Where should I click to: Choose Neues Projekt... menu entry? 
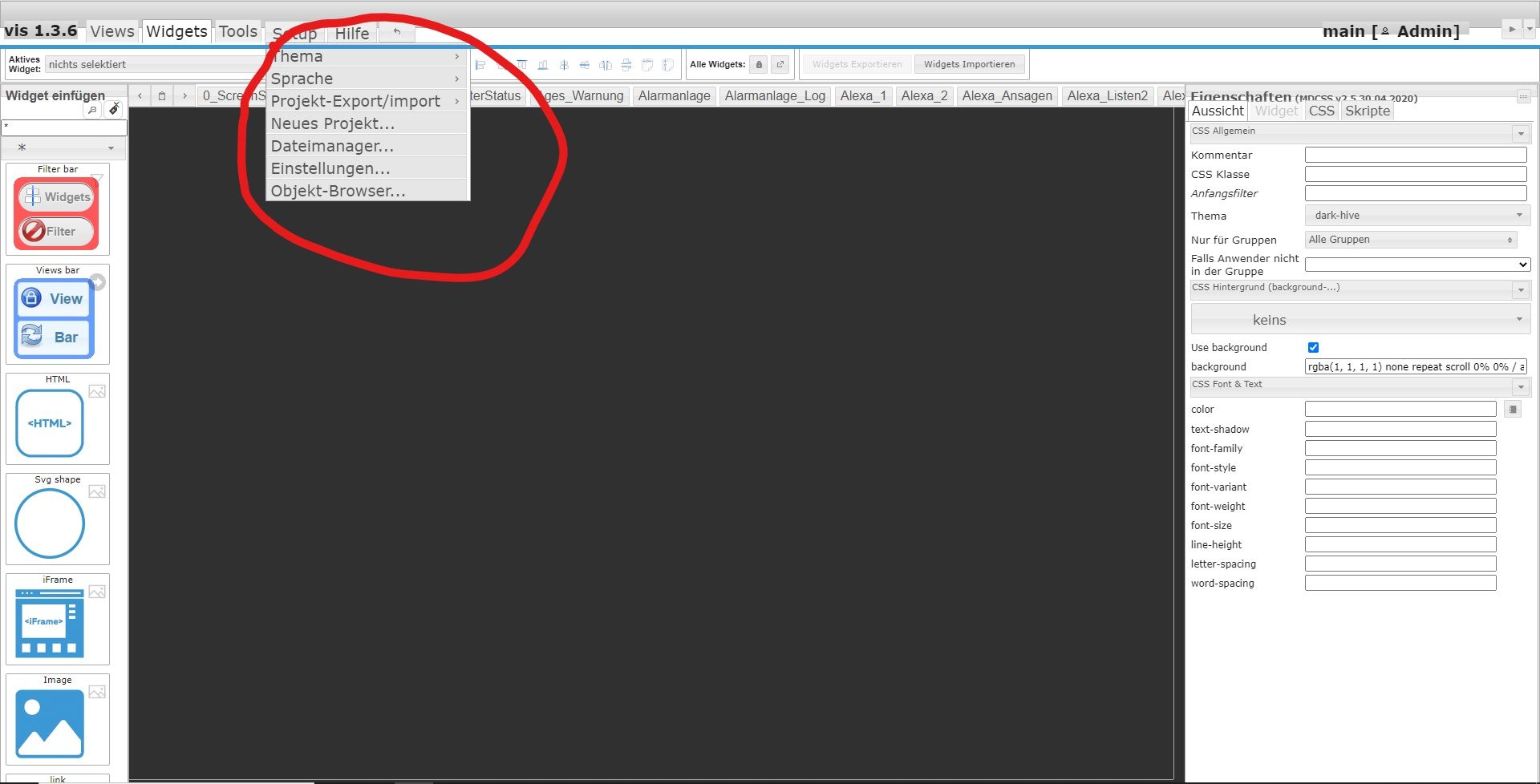[x=367, y=123]
